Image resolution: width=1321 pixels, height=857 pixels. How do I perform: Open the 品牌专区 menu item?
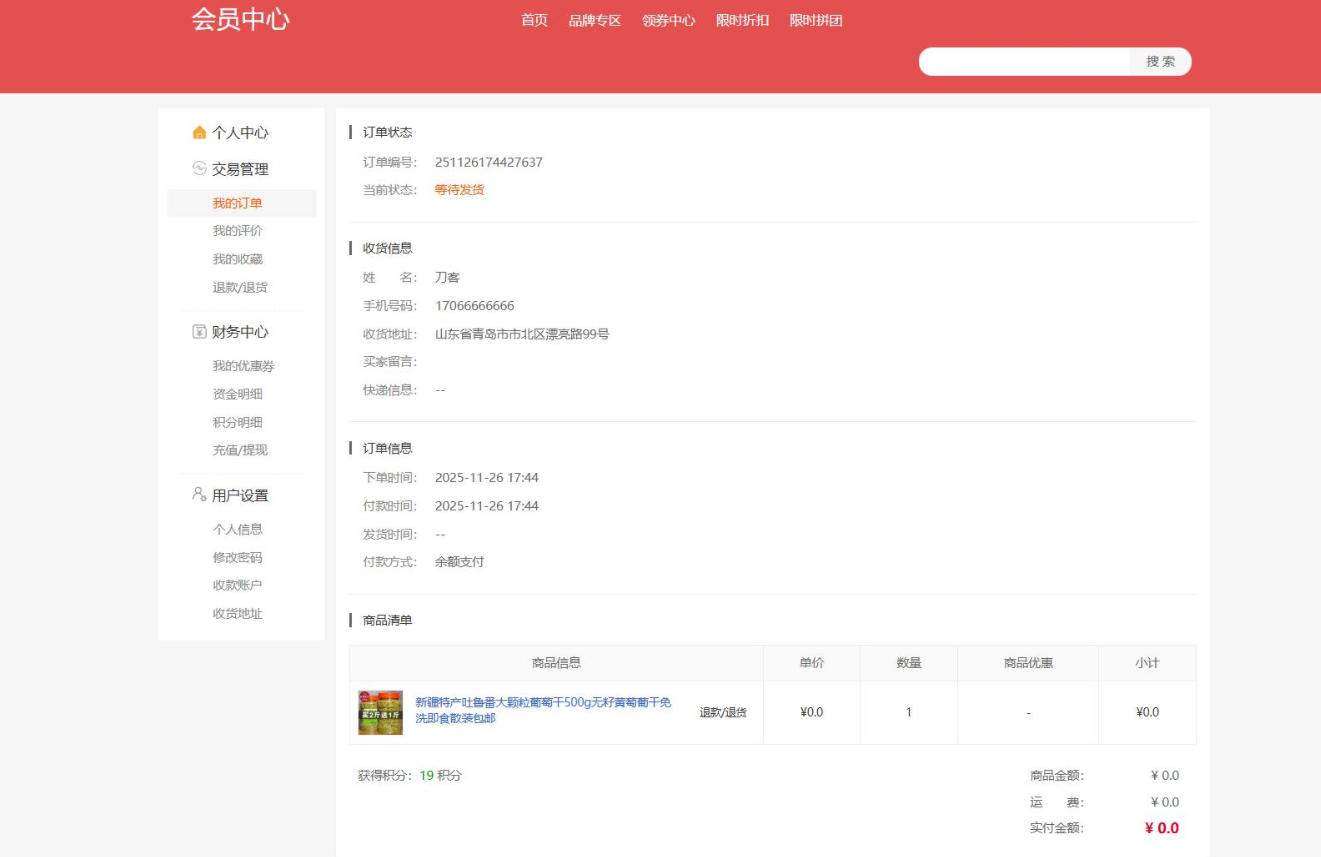point(596,19)
